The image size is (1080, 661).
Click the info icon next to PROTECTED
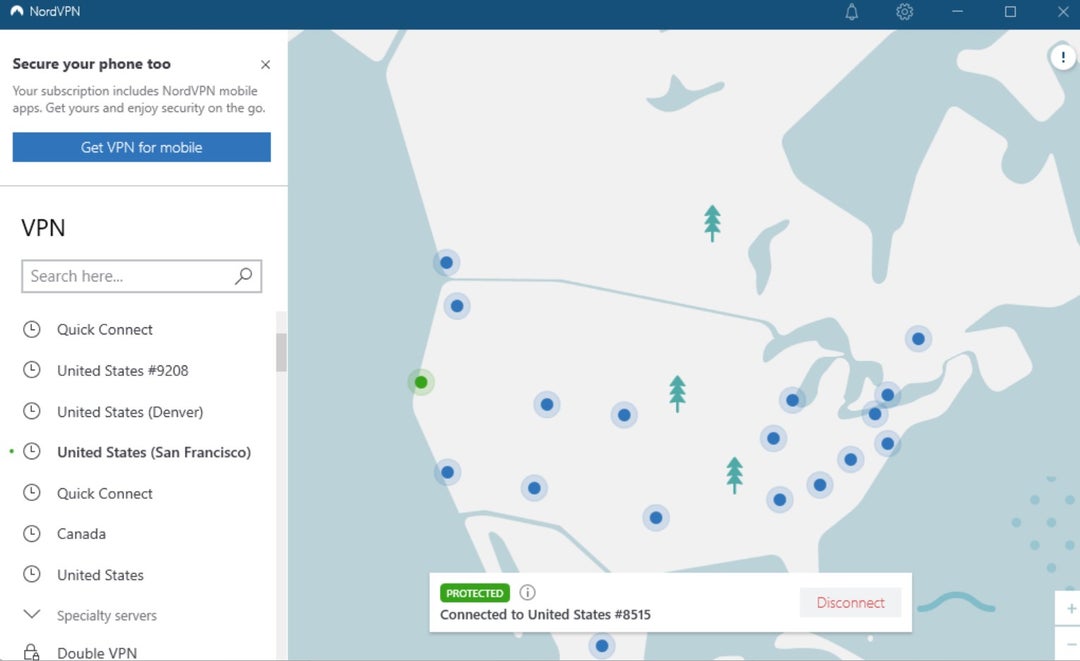click(527, 592)
